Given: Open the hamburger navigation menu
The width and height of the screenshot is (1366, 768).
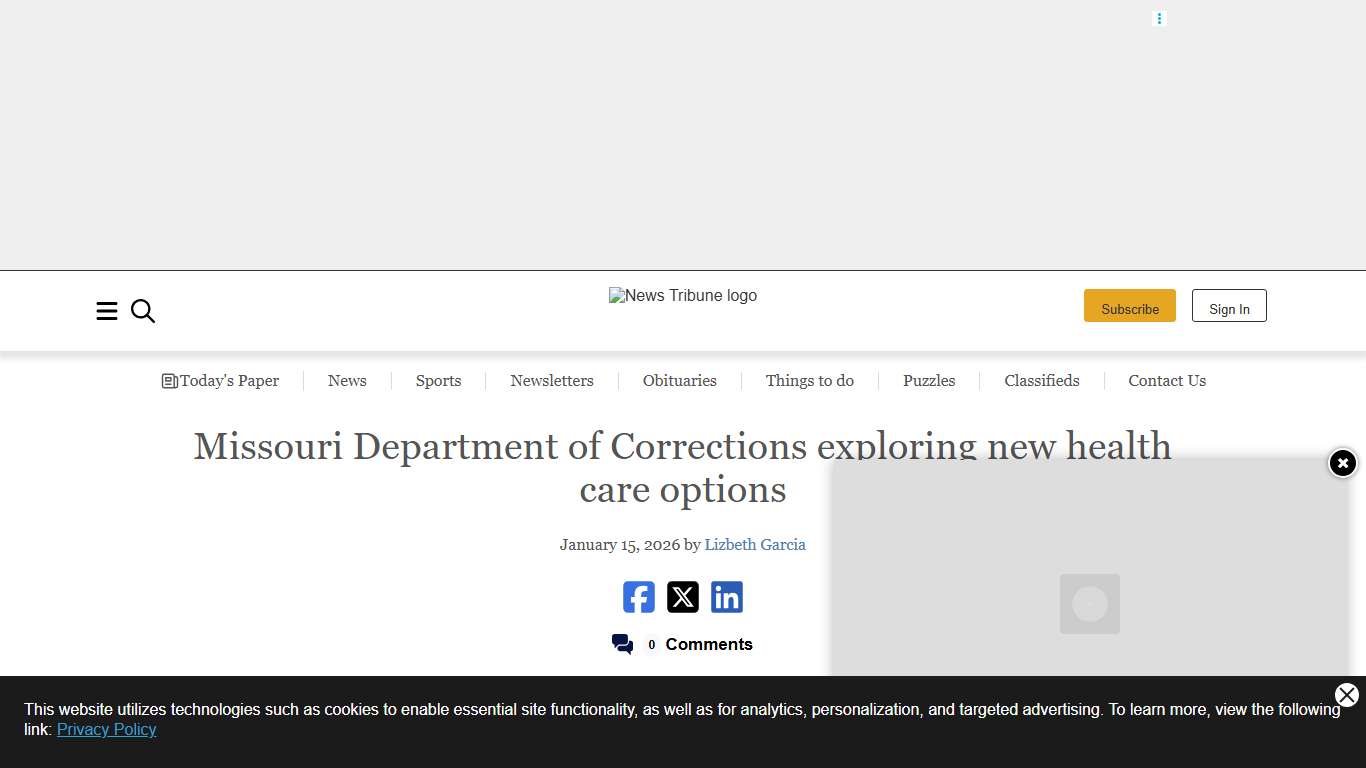Looking at the screenshot, I should (107, 311).
